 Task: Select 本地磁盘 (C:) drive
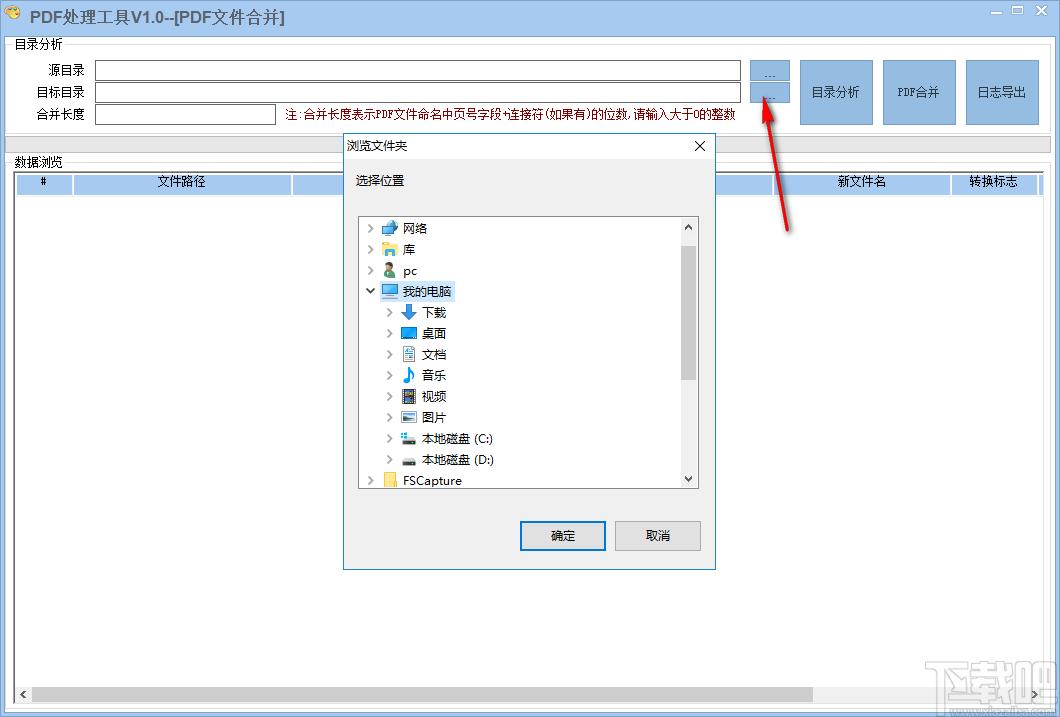click(x=457, y=439)
